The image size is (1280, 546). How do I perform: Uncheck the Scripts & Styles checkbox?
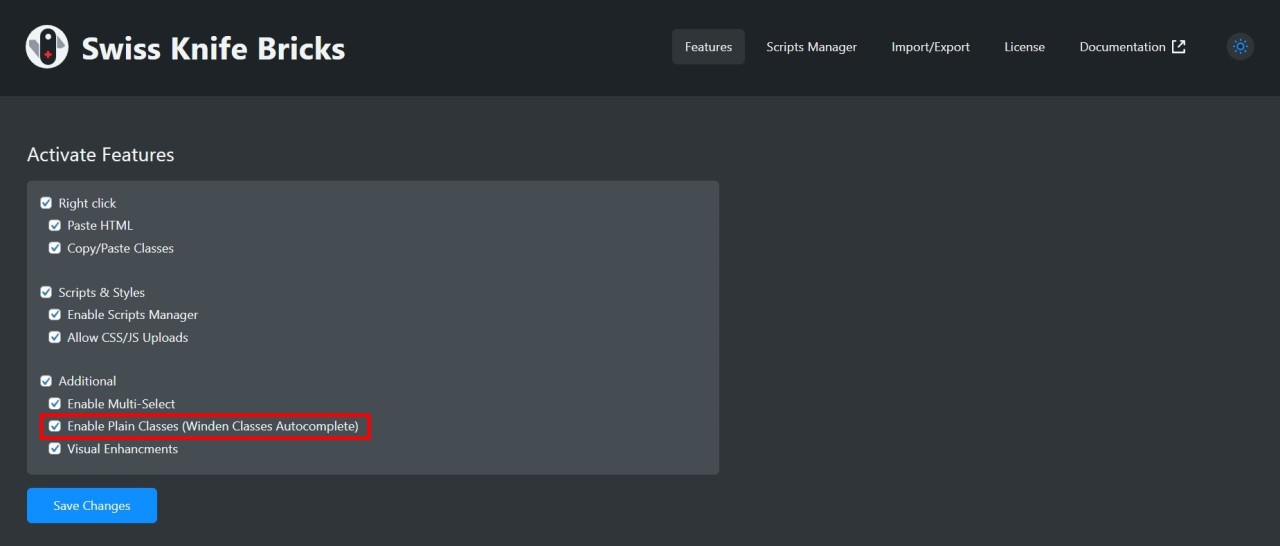coord(46,293)
